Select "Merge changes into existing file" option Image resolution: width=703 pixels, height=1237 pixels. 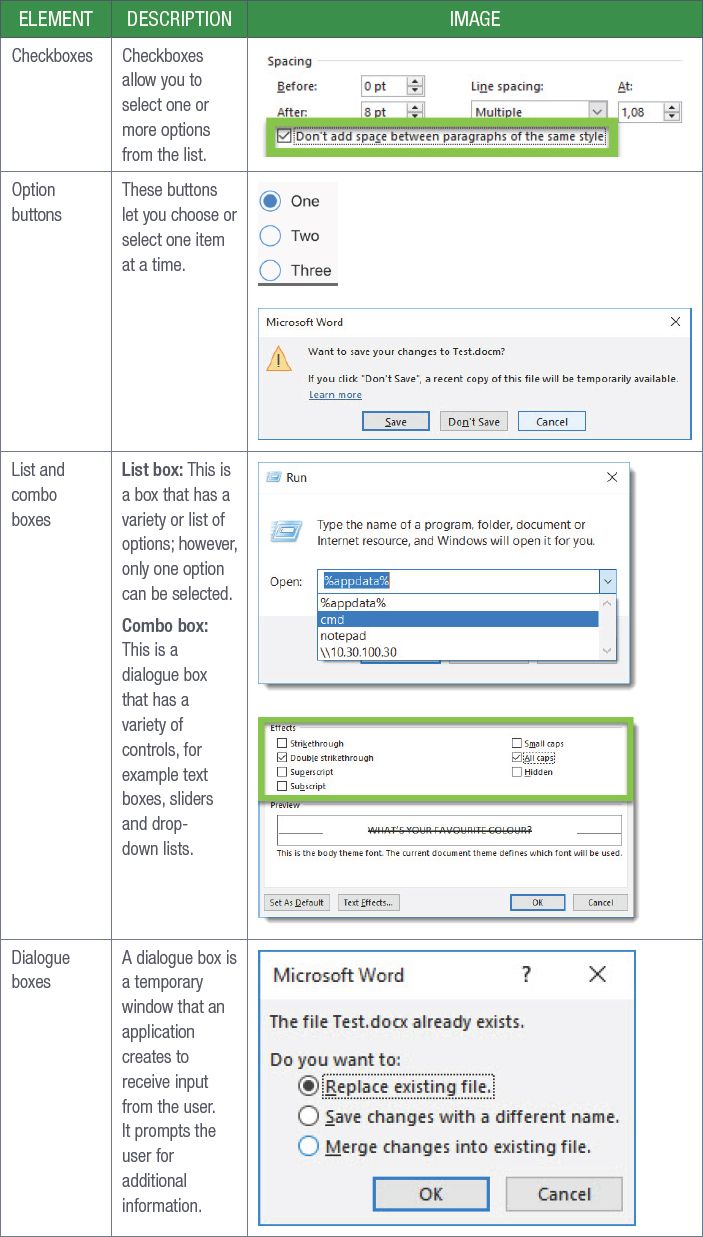point(309,1147)
